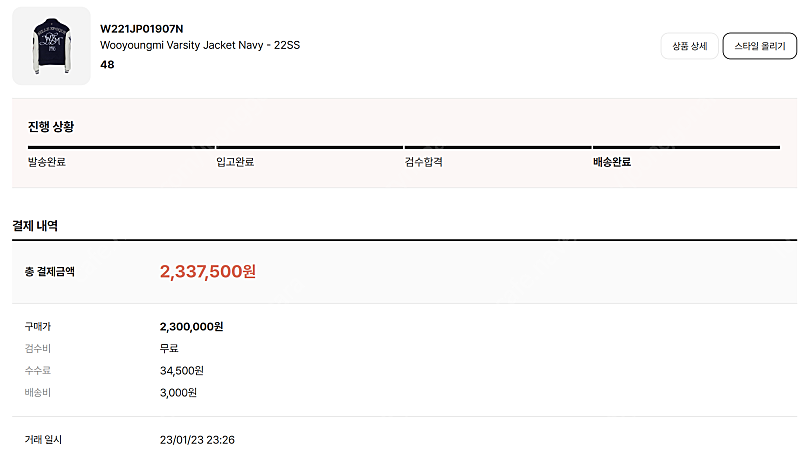
Task: Open the 상품 상세 product details button
Action: [689, 46]
